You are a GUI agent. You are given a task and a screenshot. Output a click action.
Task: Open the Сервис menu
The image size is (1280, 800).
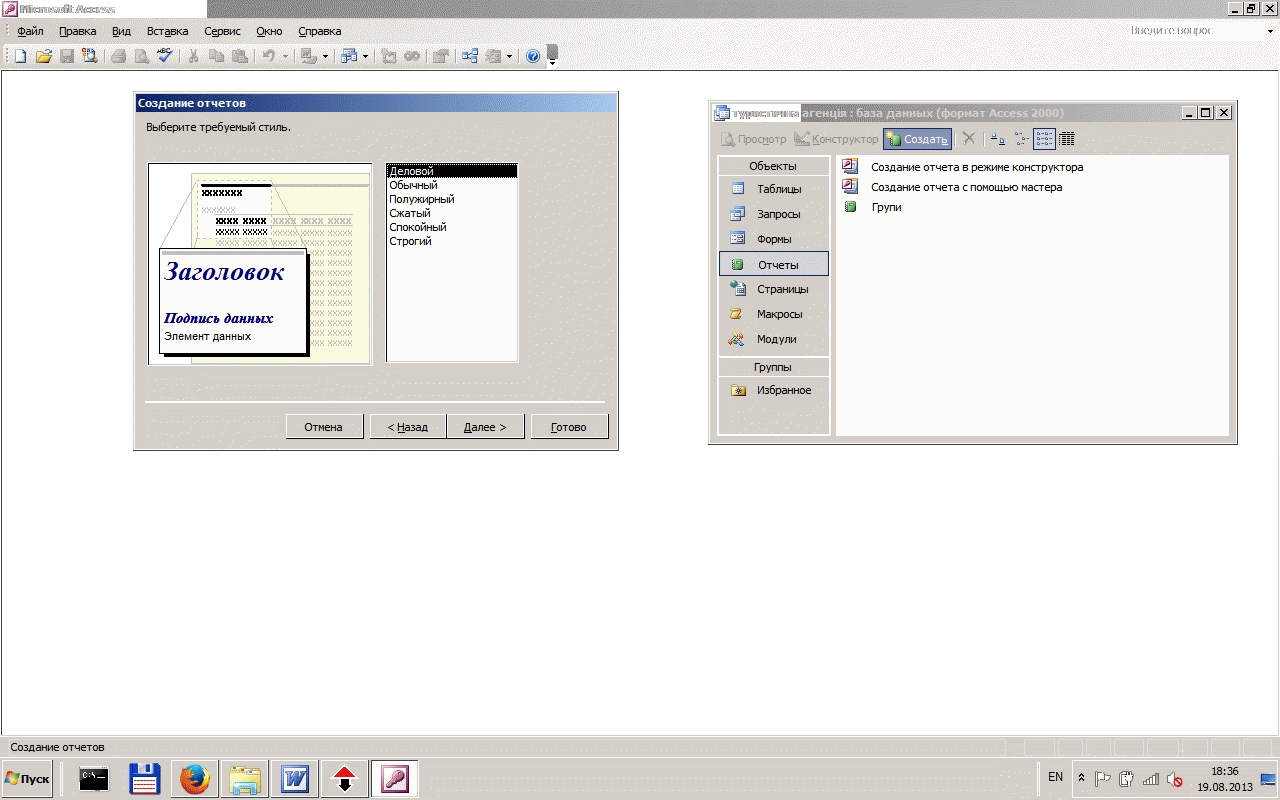coord(222,31)
